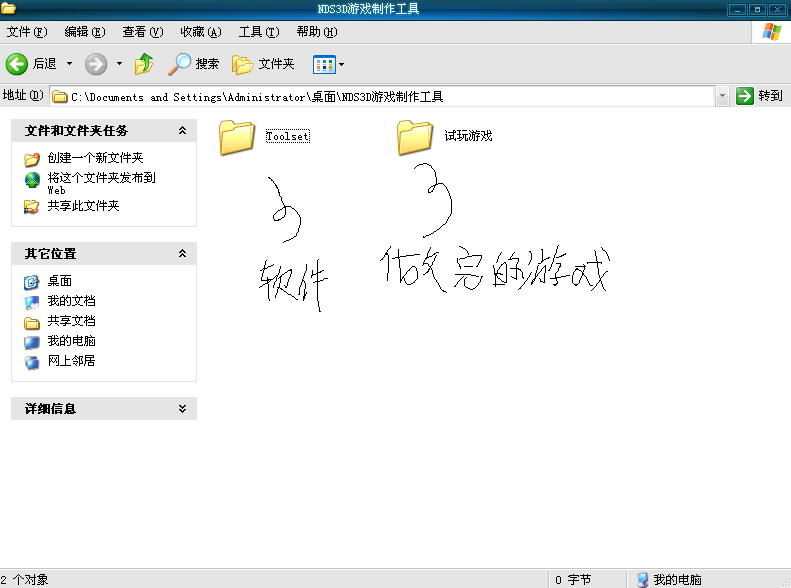Click 0 字节 in status bar
This screenshot has width=791, height=588.
573,580
